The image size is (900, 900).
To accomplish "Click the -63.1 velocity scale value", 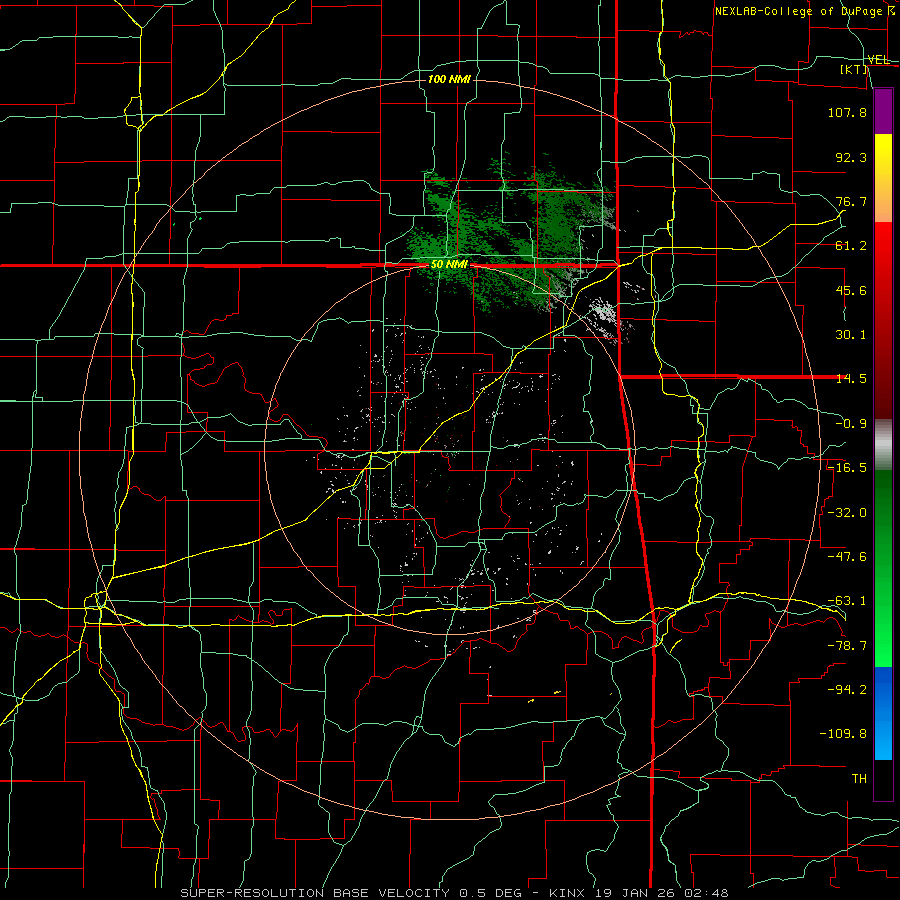I will click(x=847, y=601).
